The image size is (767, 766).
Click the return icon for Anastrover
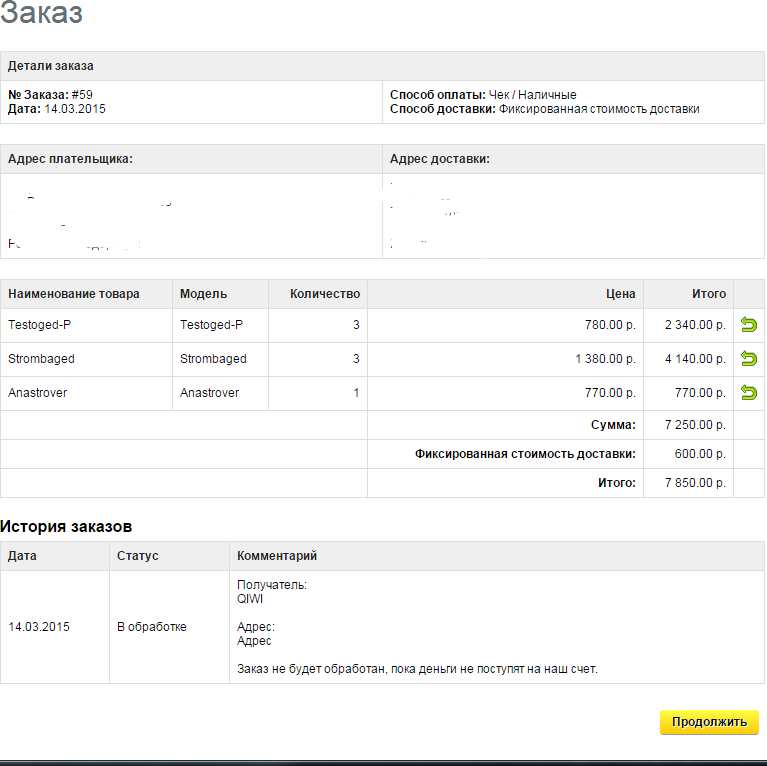click(x=748, y=393)
